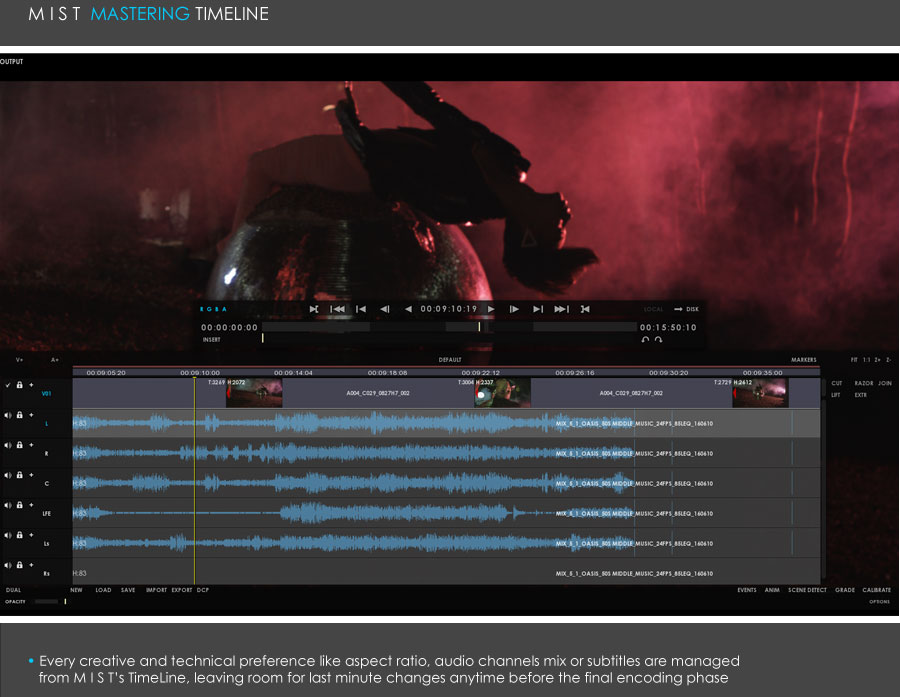
Task: Lock the V01 video track
Action: click(x=19, y=385)
